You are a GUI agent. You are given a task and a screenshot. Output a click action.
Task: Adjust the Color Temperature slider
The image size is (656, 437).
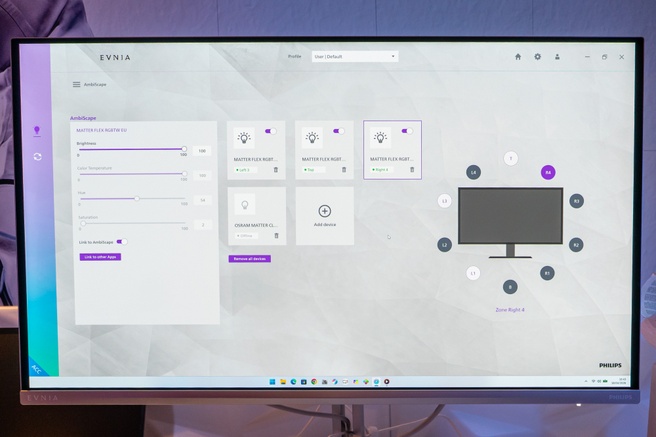[x=131, y=174]
